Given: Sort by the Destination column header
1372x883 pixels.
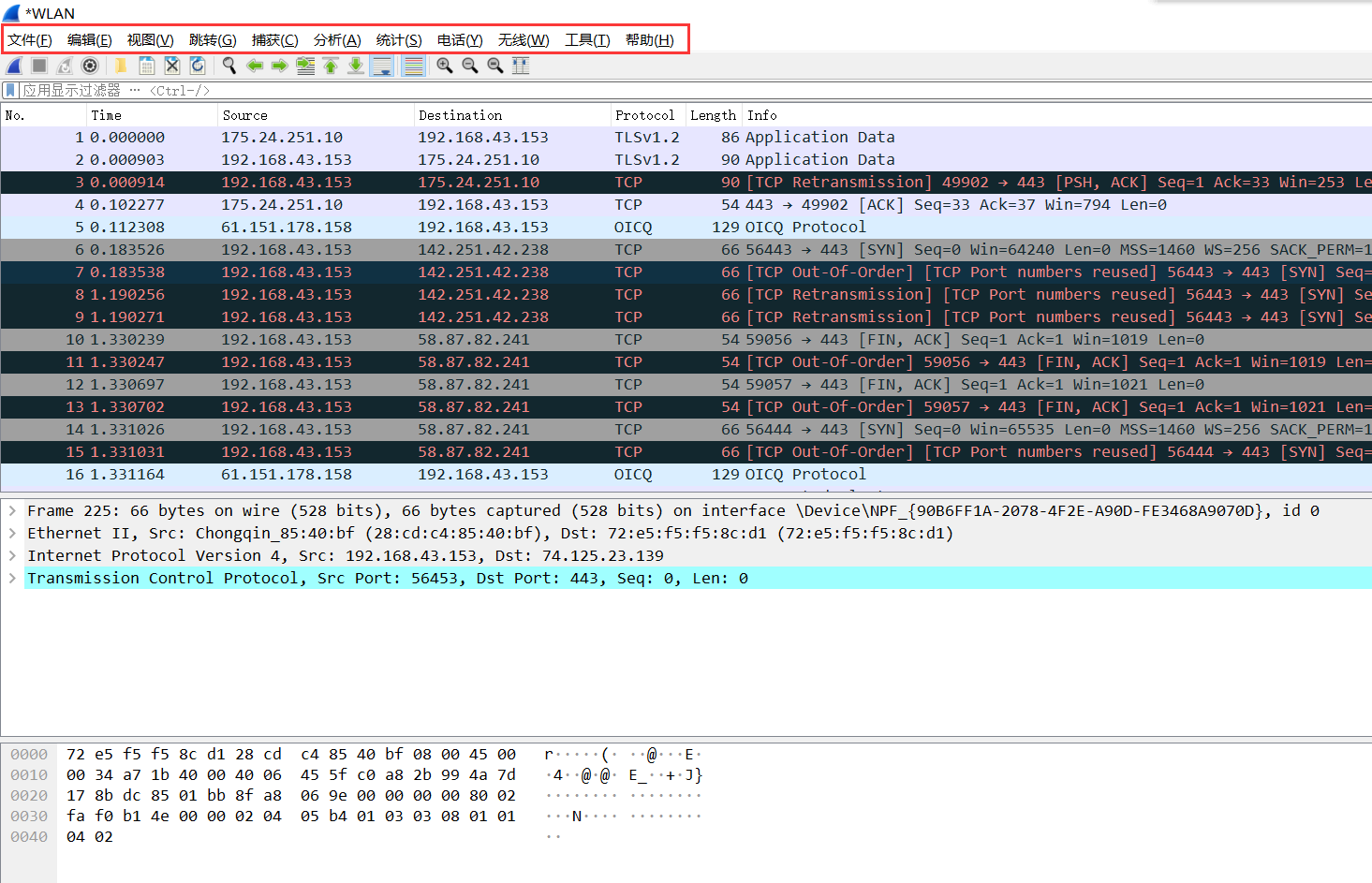Looking at the screenshot, I should (x=512, y=115).
